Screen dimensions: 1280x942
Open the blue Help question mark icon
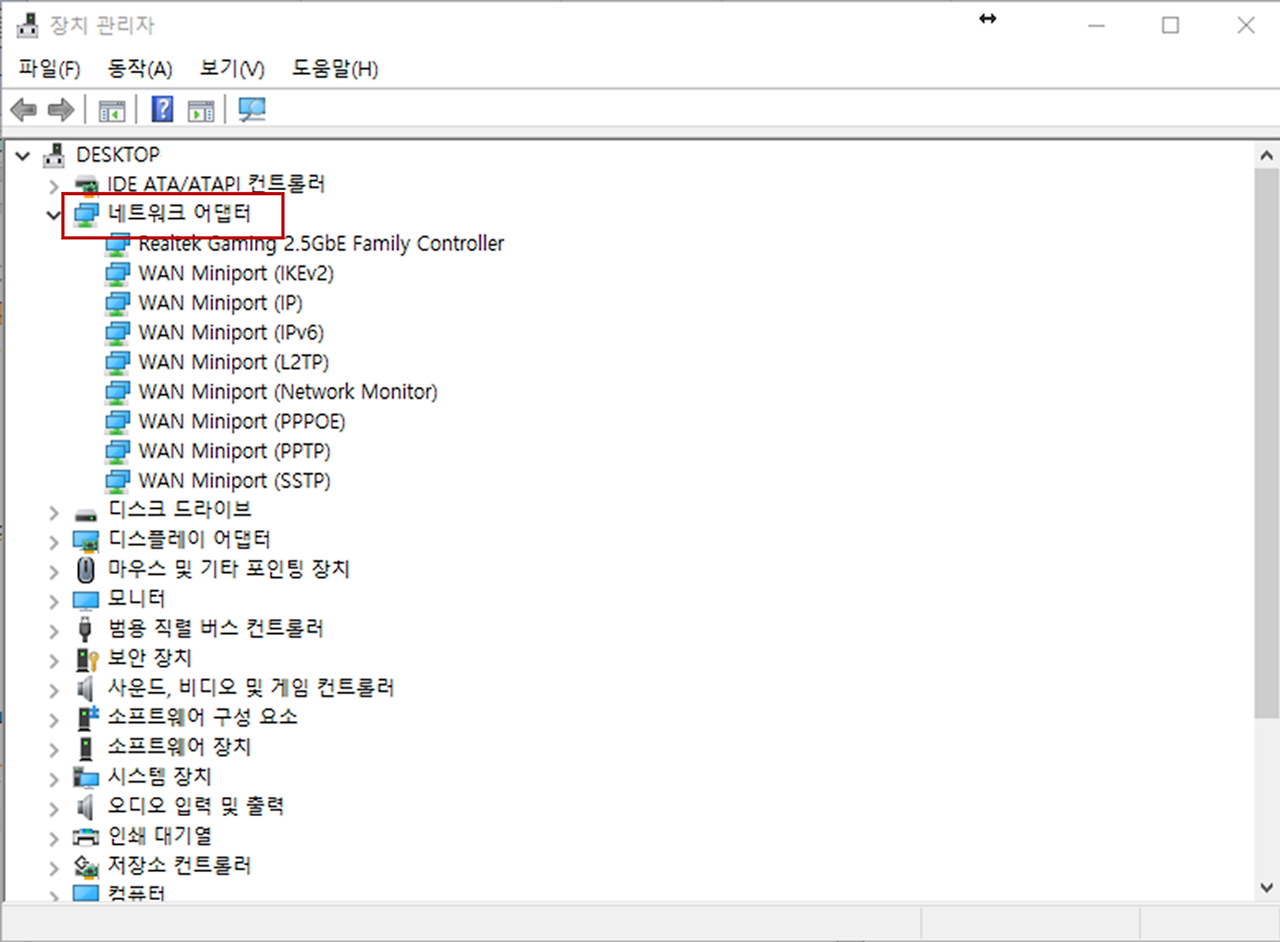162,109
